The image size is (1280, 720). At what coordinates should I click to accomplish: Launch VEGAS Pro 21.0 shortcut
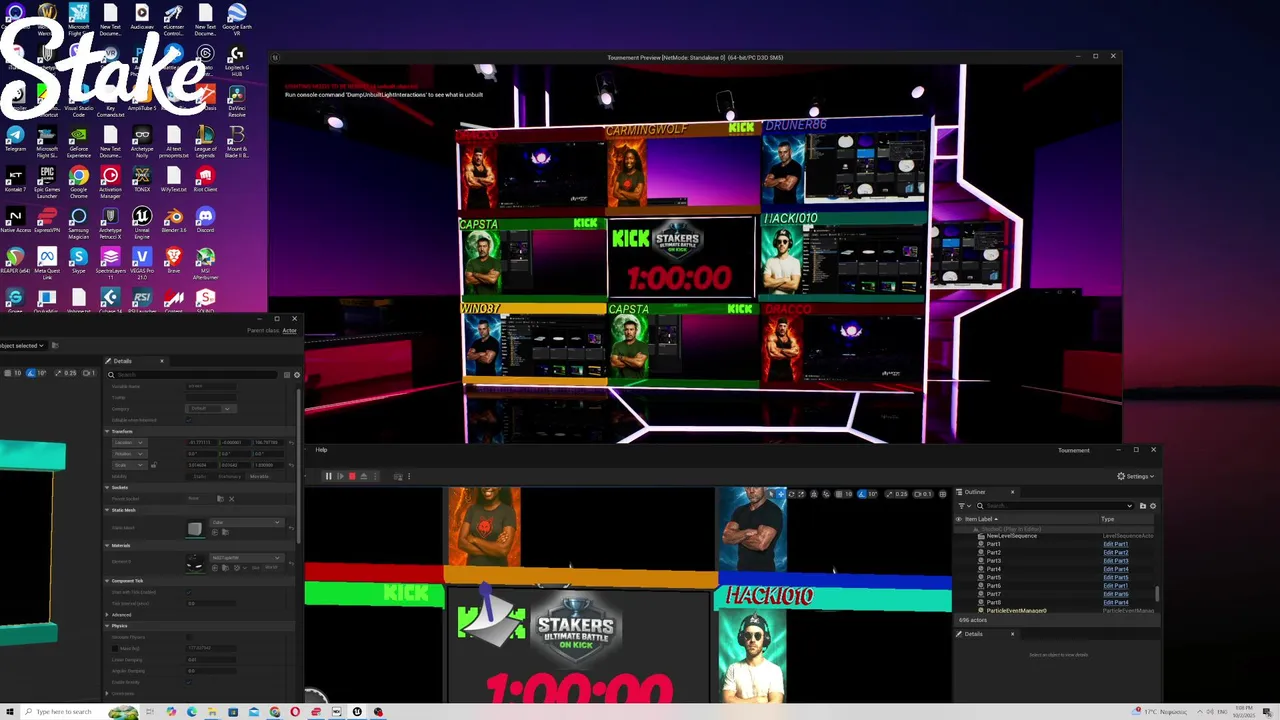point(142,264)
